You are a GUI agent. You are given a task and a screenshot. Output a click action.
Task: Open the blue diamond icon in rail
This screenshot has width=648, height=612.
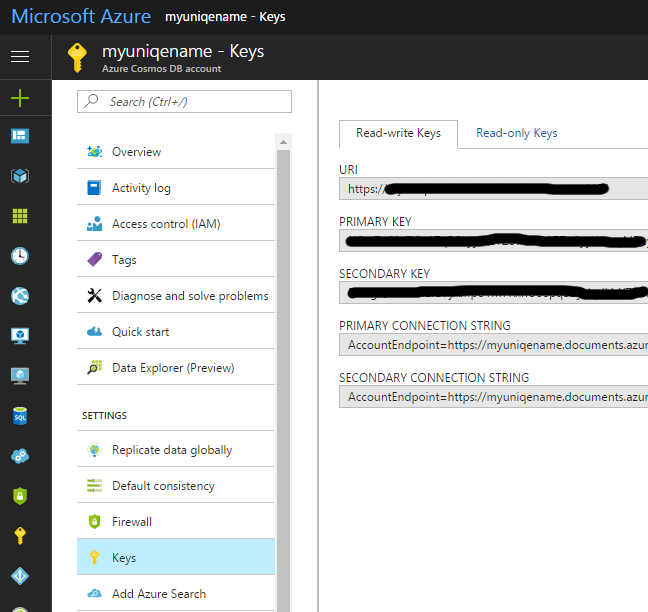(x=20, y=576)
